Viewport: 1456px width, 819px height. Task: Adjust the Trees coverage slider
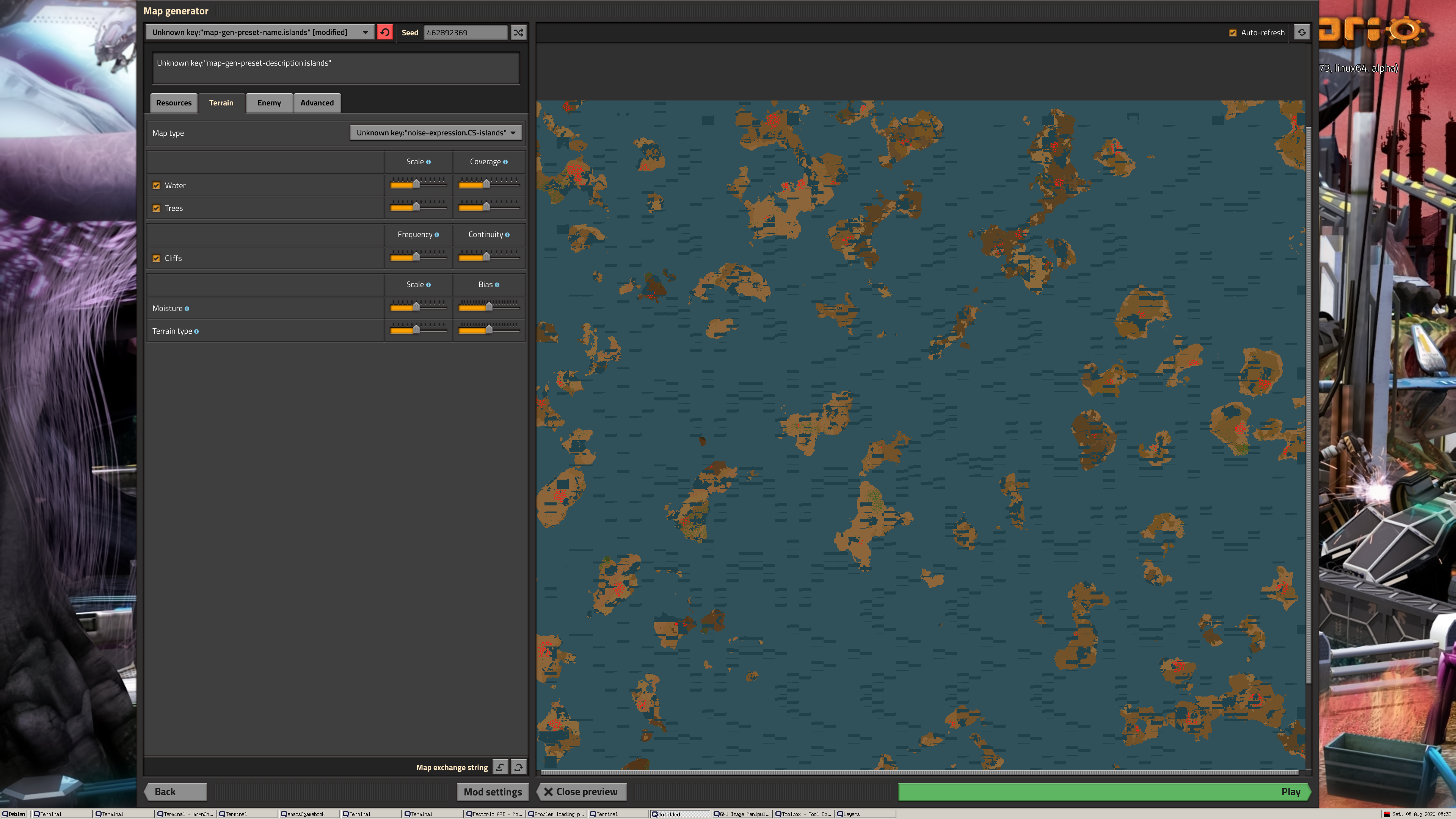[488, 207]
